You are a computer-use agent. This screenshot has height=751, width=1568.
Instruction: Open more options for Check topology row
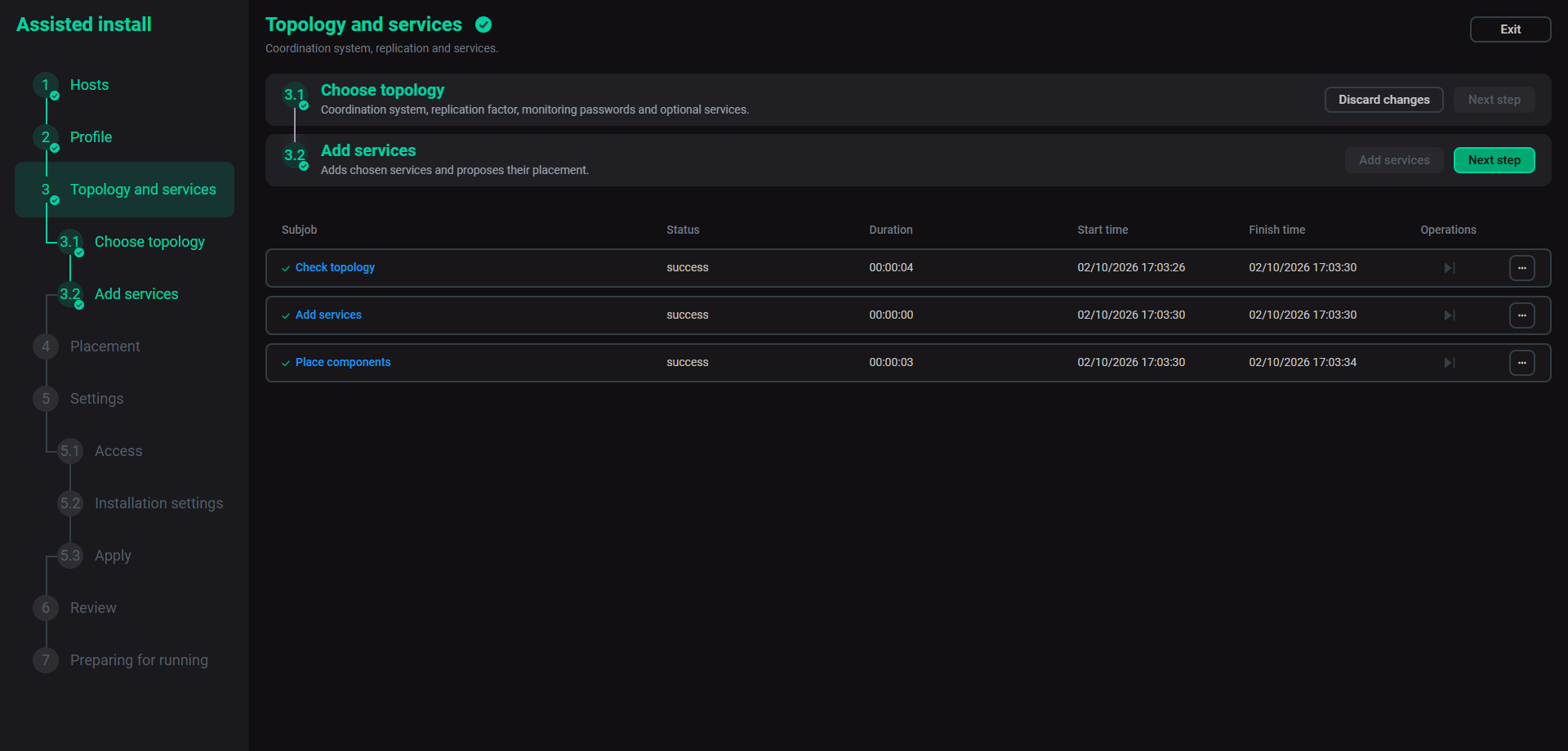[x=1522, y=268]
